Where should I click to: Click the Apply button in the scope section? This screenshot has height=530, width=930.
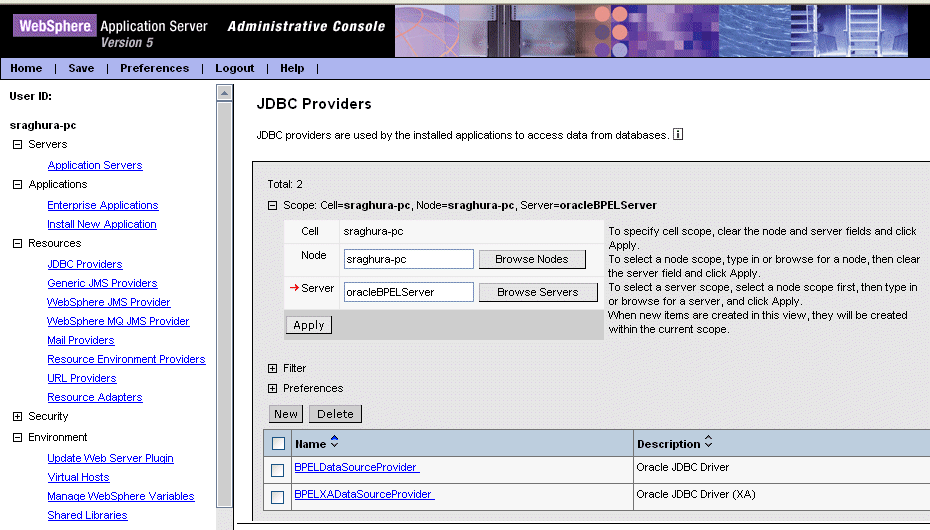308,325
